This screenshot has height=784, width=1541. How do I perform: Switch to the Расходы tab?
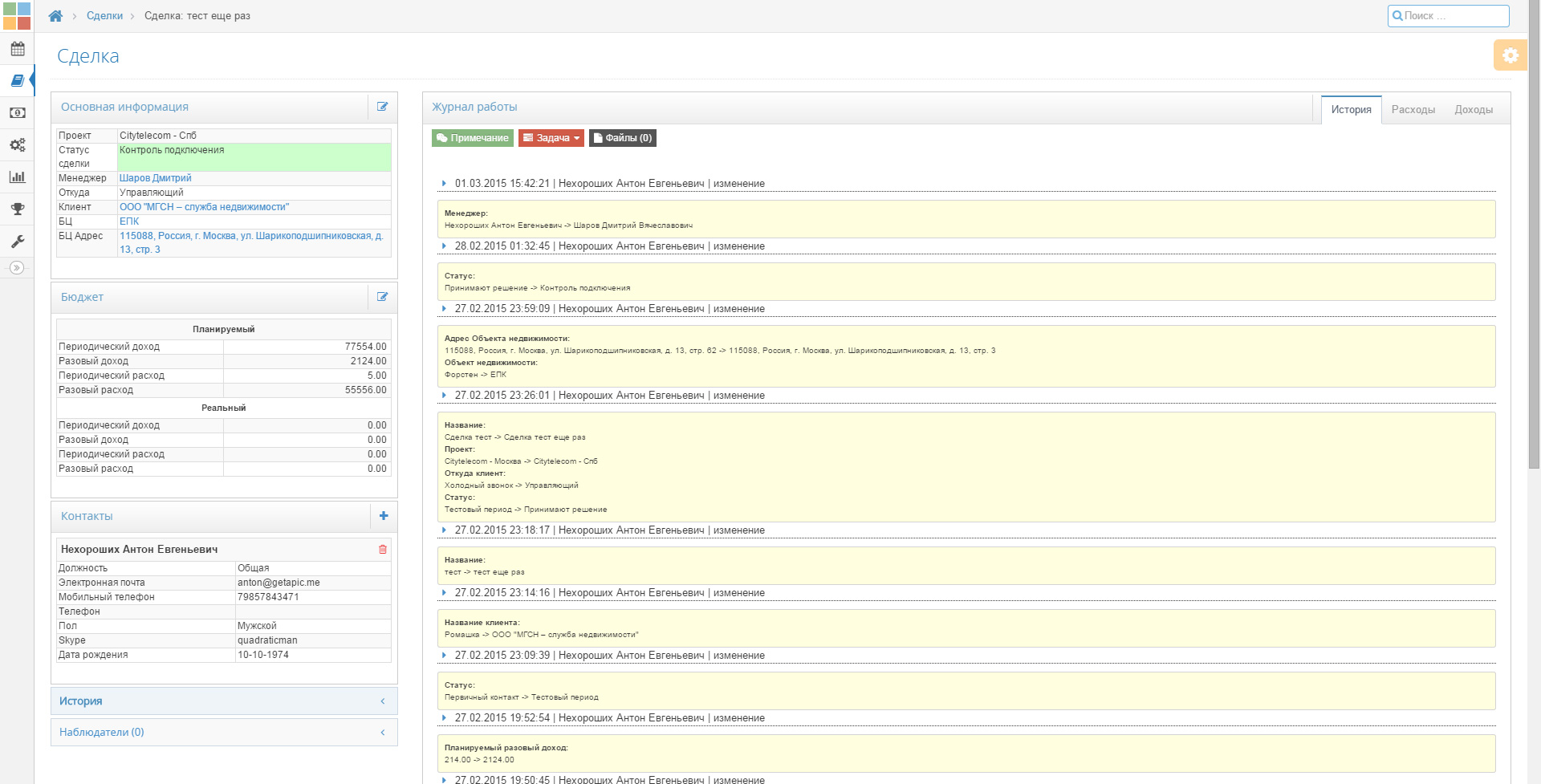(x=1413, y=110)
